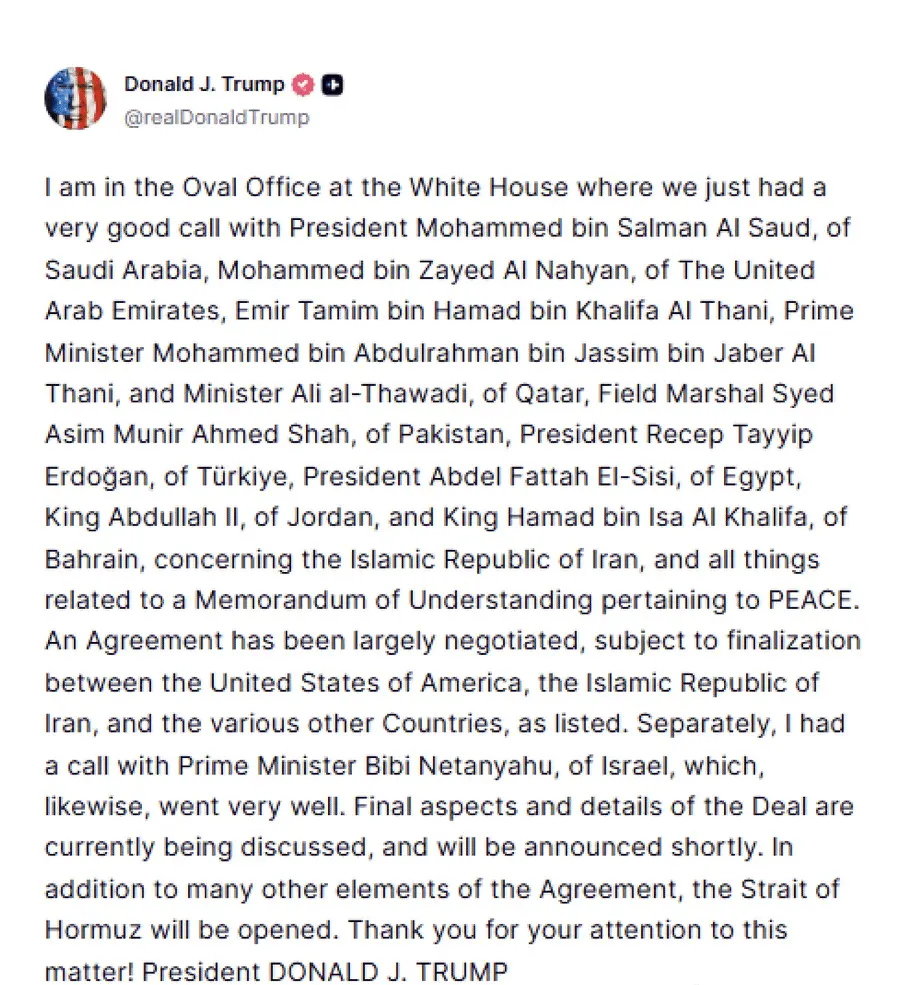Click the word Memorandum in post
This screenshot has height=985, width=906.
click(x=281, y=600)
